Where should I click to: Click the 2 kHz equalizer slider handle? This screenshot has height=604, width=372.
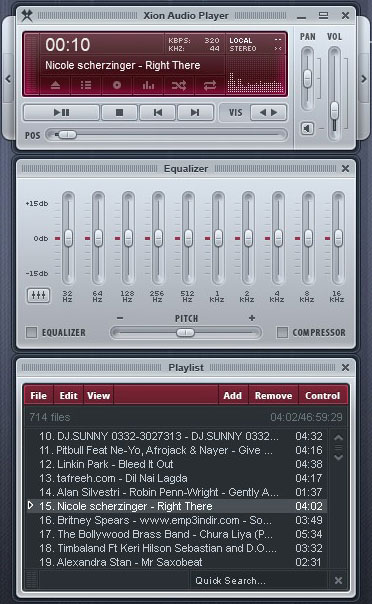(x=248, y=238)
